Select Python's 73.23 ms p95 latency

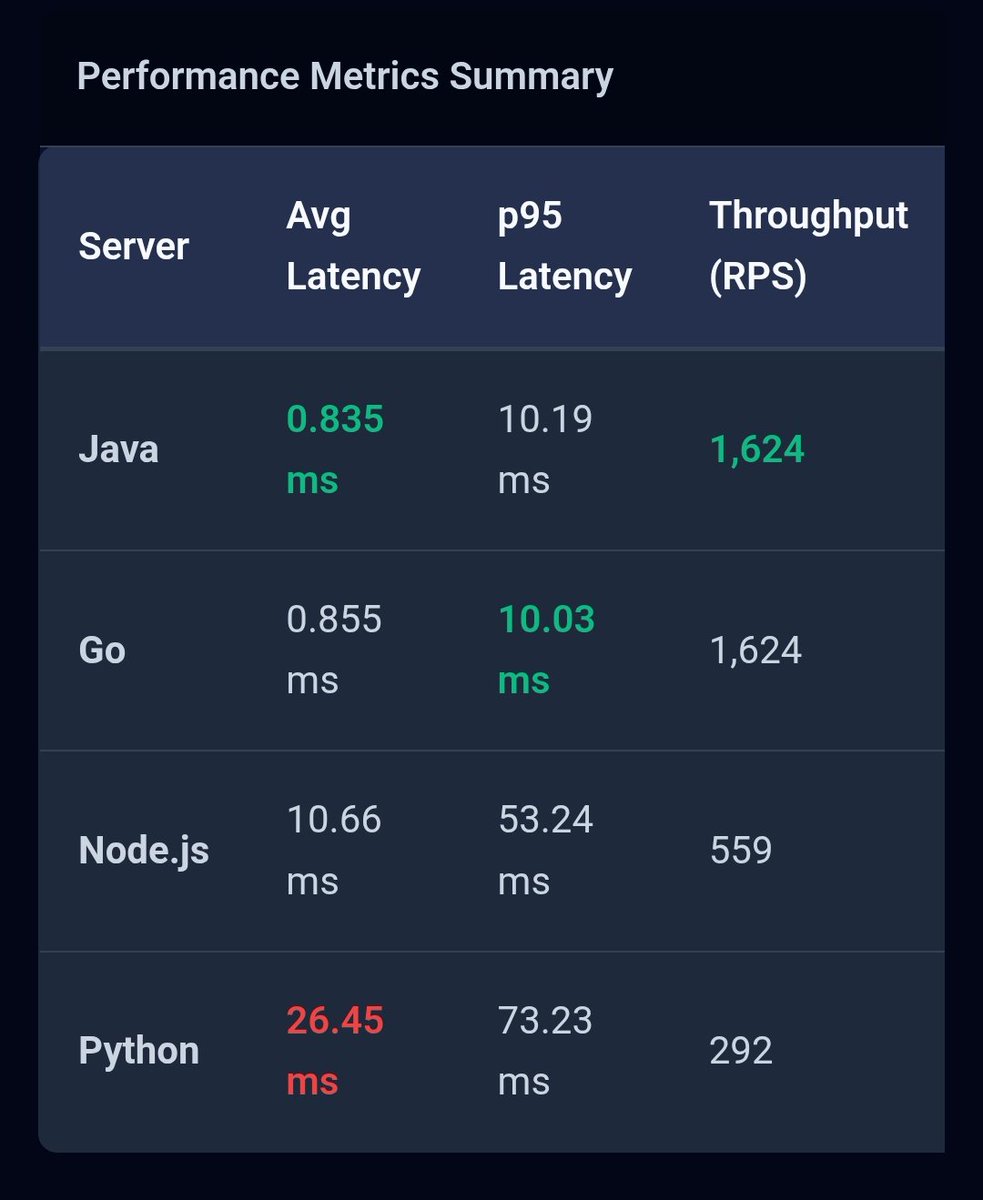point(546,1052)
